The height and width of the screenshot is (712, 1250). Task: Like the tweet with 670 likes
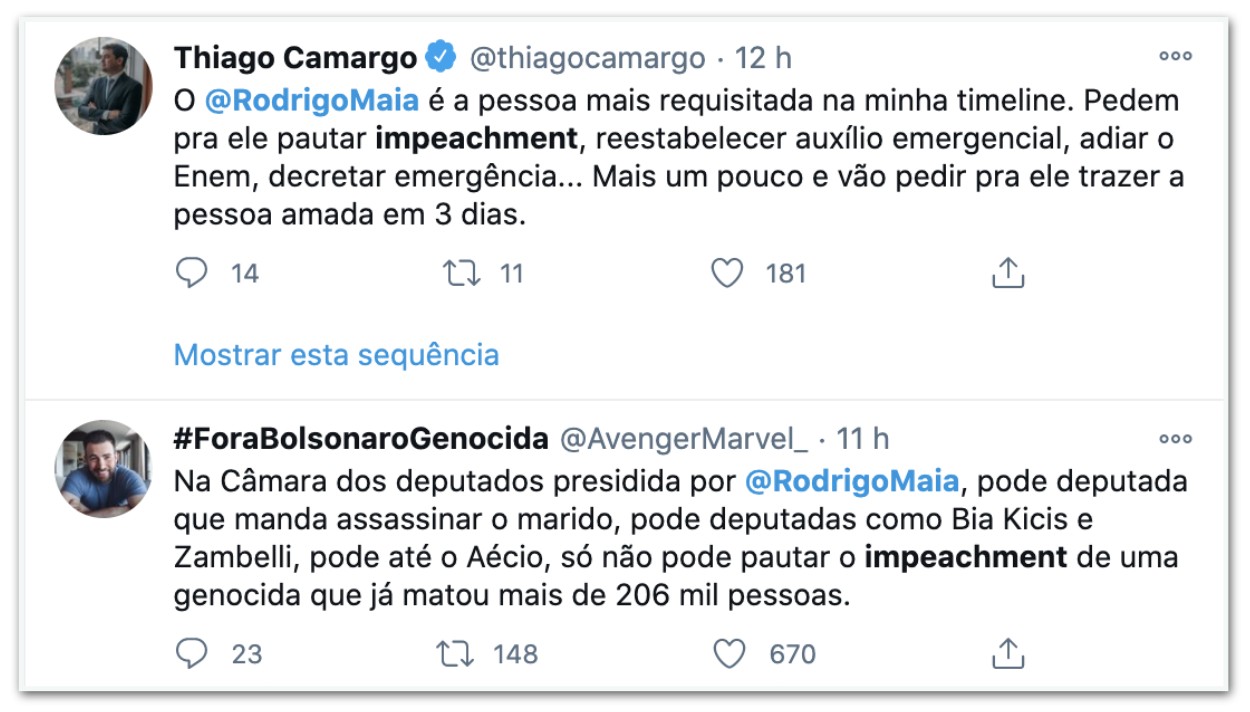[x=730, y=653]
